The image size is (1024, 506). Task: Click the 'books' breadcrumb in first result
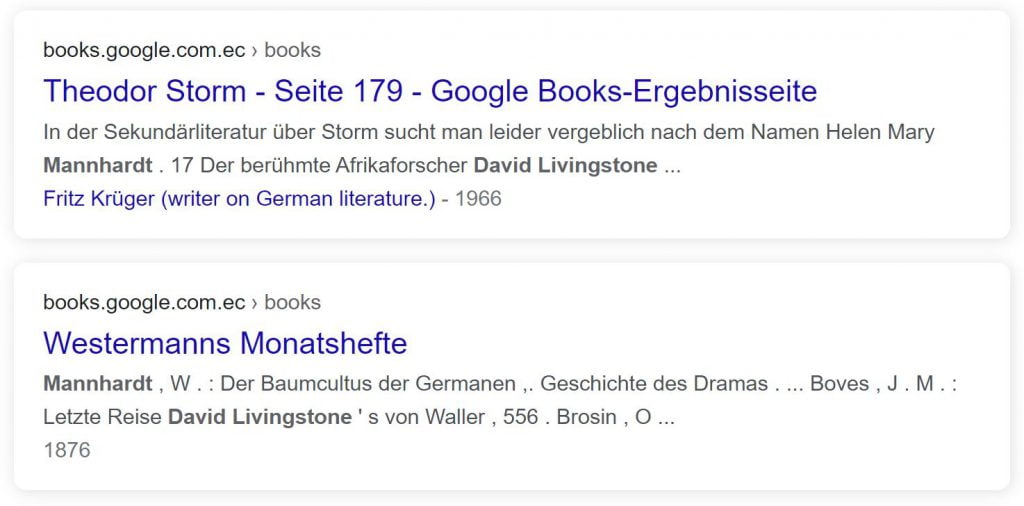(292, 50)
